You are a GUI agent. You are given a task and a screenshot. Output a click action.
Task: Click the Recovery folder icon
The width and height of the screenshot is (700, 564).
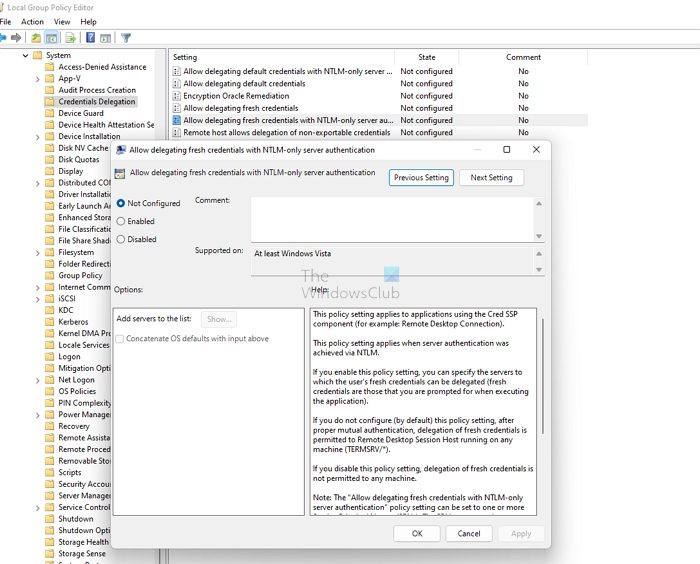click(50, 426)
